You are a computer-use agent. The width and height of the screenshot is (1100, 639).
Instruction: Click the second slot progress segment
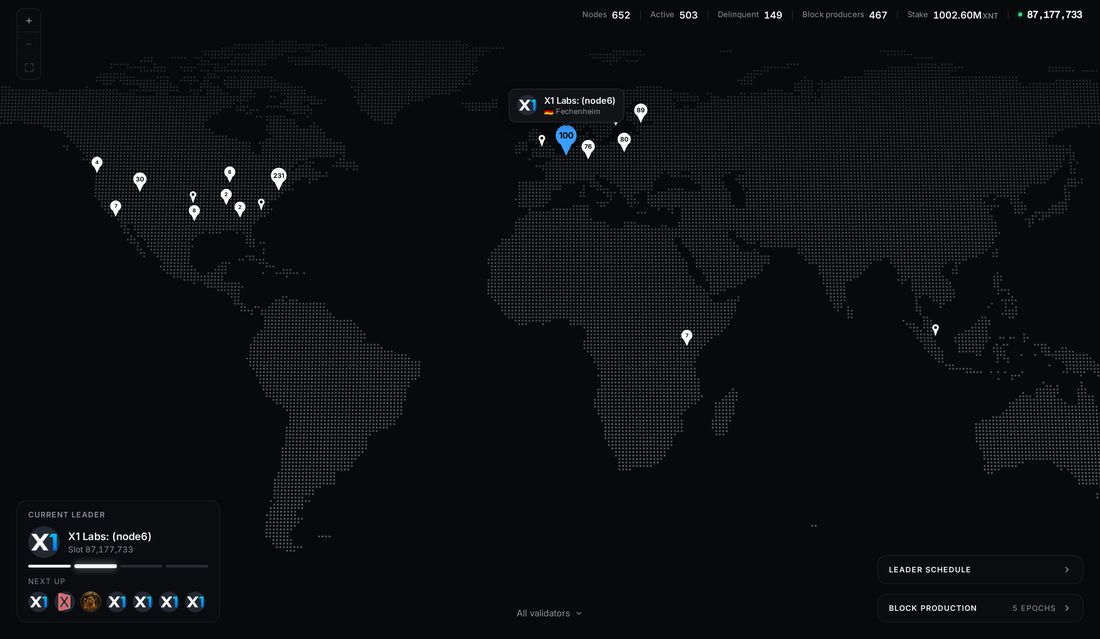[95, 566]
